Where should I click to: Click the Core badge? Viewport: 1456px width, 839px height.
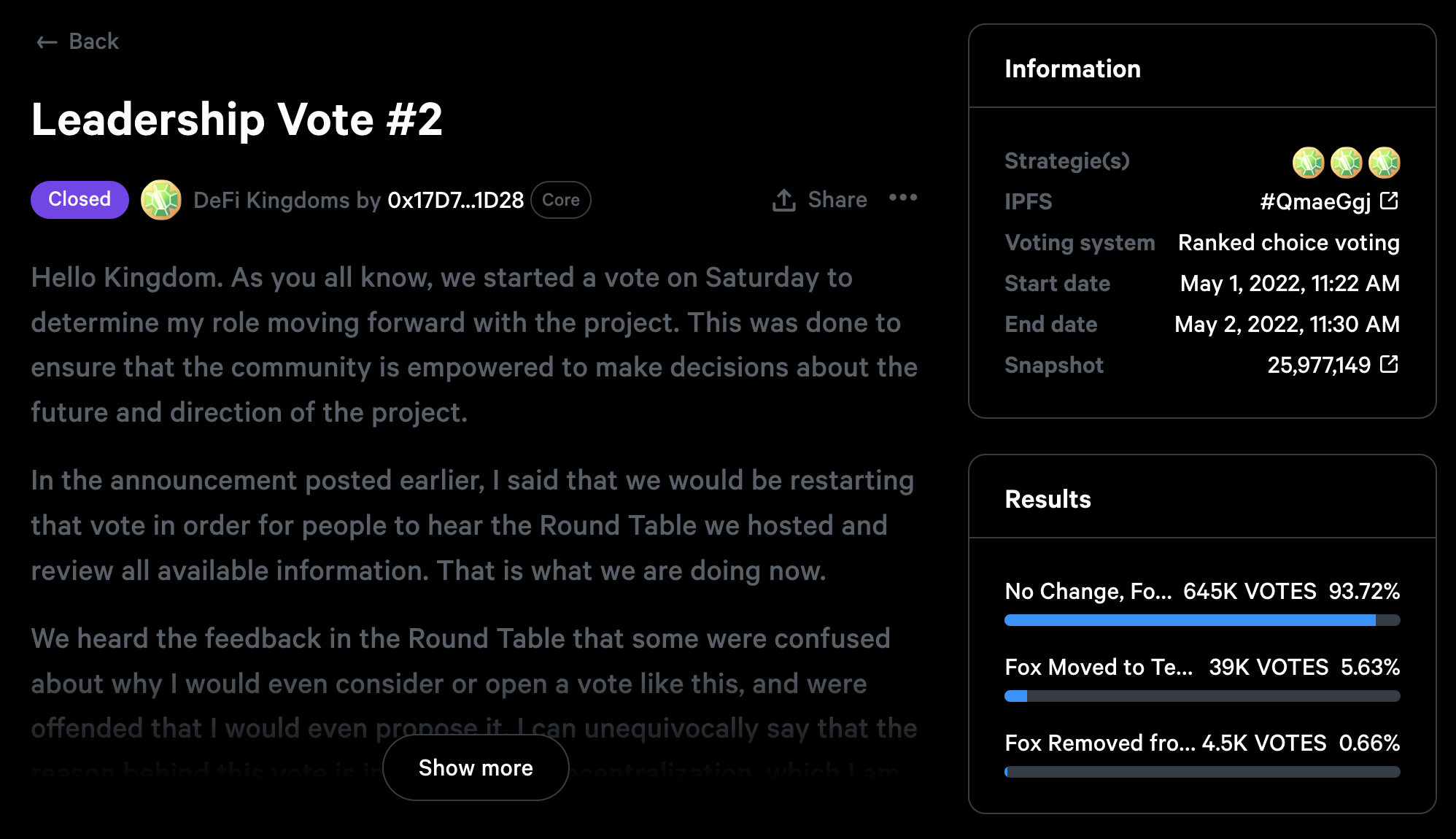click(561, 200)
